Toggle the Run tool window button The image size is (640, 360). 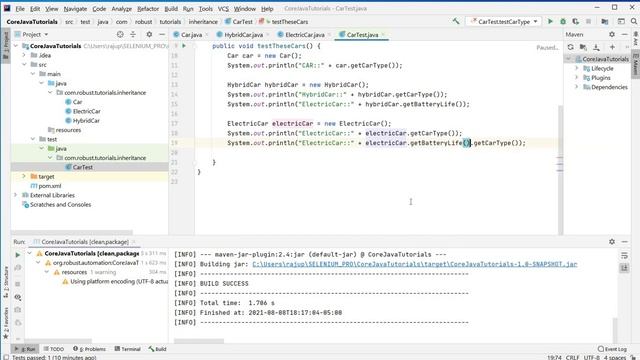coord(25,349)
